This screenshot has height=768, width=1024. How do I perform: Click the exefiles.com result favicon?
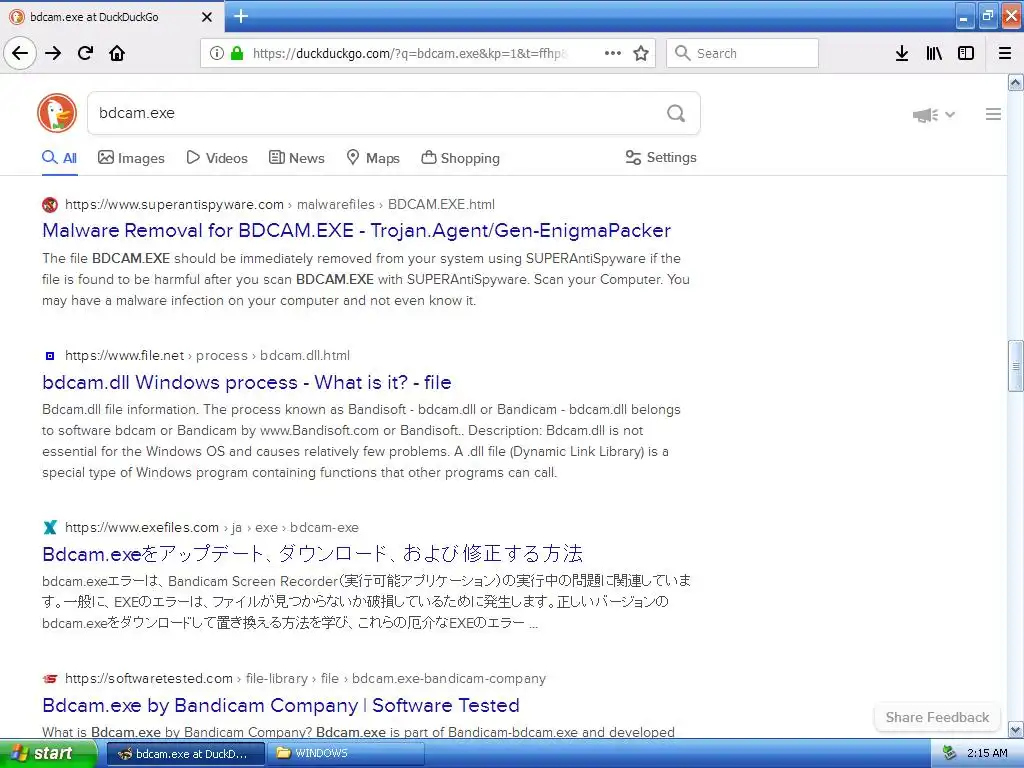[x=50, y=527]
